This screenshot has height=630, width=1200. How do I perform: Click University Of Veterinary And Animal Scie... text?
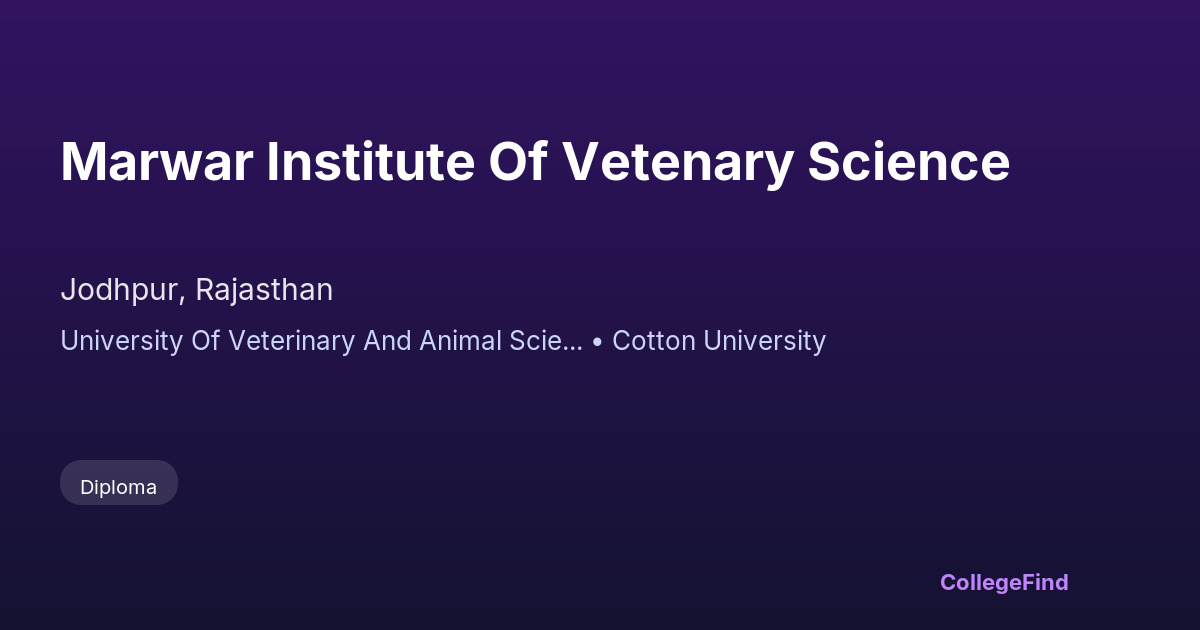tap(321, 341)
